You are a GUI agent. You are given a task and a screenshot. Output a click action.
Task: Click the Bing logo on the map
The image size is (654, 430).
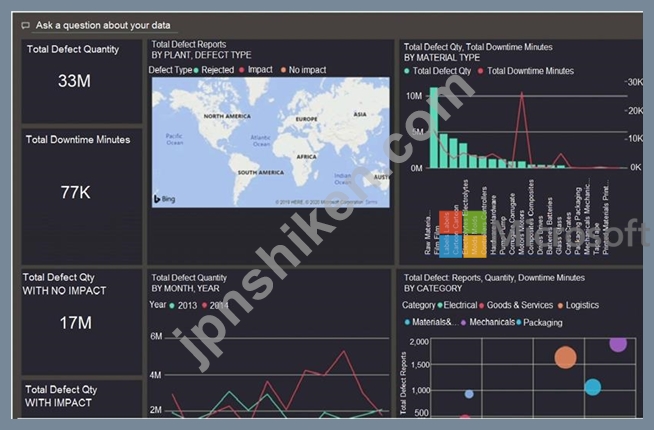(x=164, y=199)
